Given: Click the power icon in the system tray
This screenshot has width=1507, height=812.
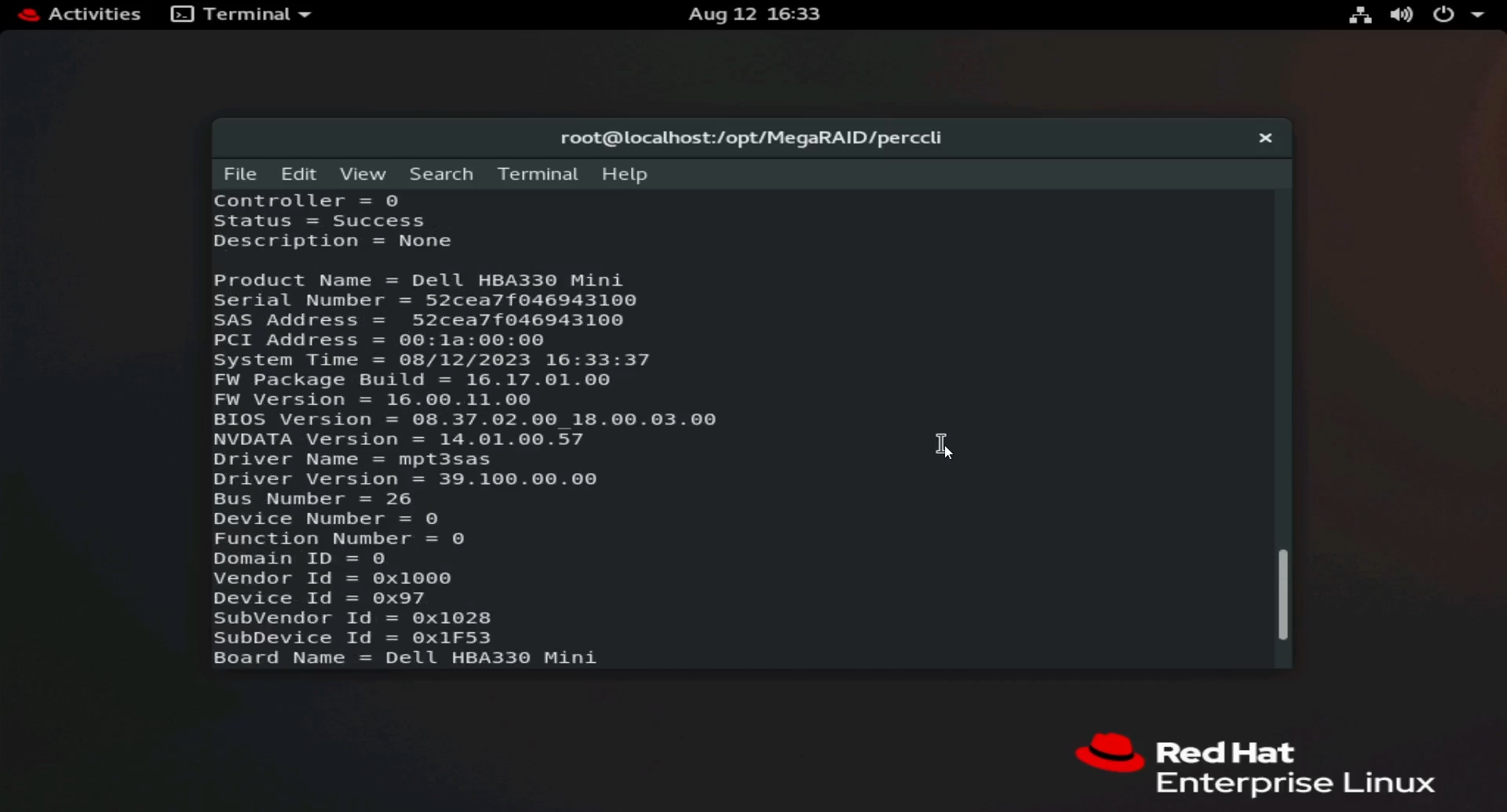Looking at the screenshot, I should (x=1444, y=13).
